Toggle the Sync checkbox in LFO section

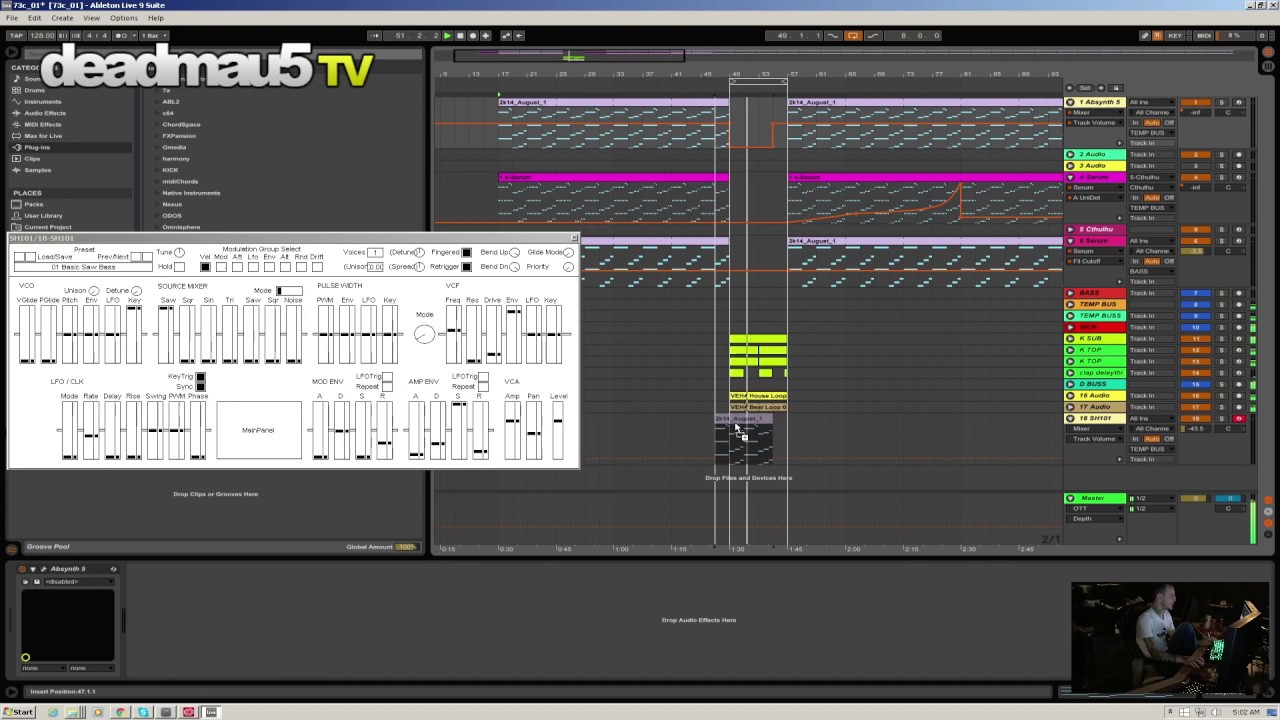[x=200, y=386]
